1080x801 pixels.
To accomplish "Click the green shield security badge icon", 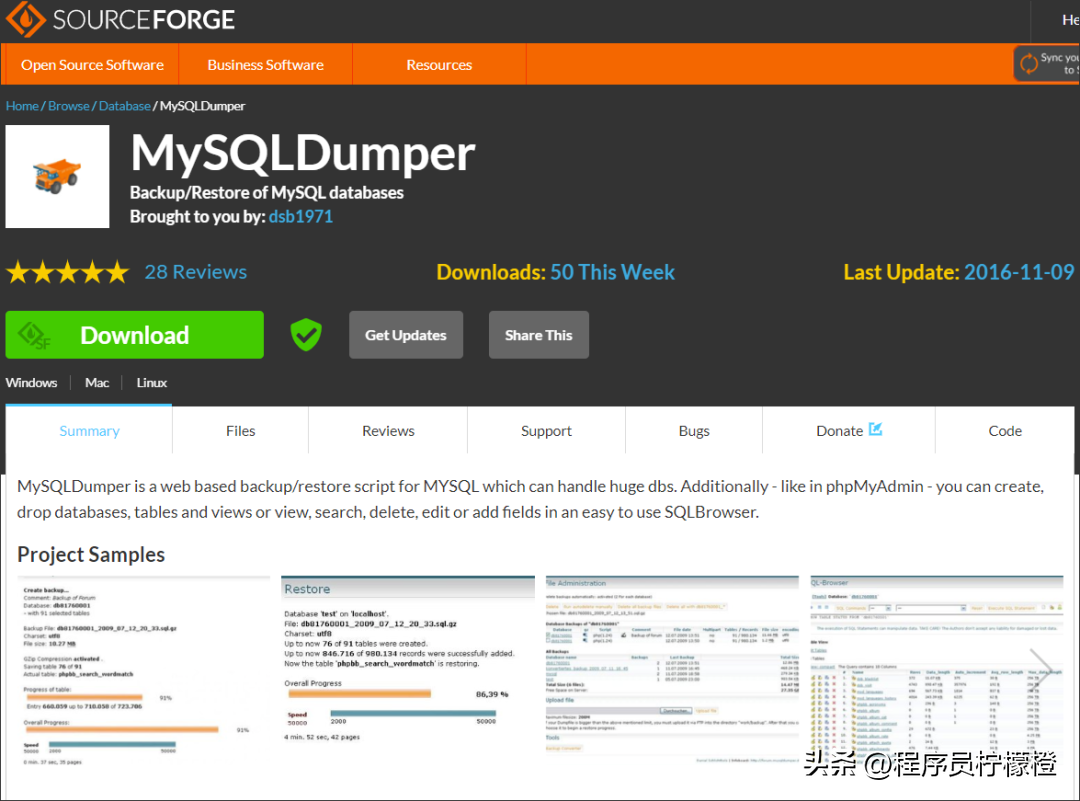I will click(x=306, y=335).
